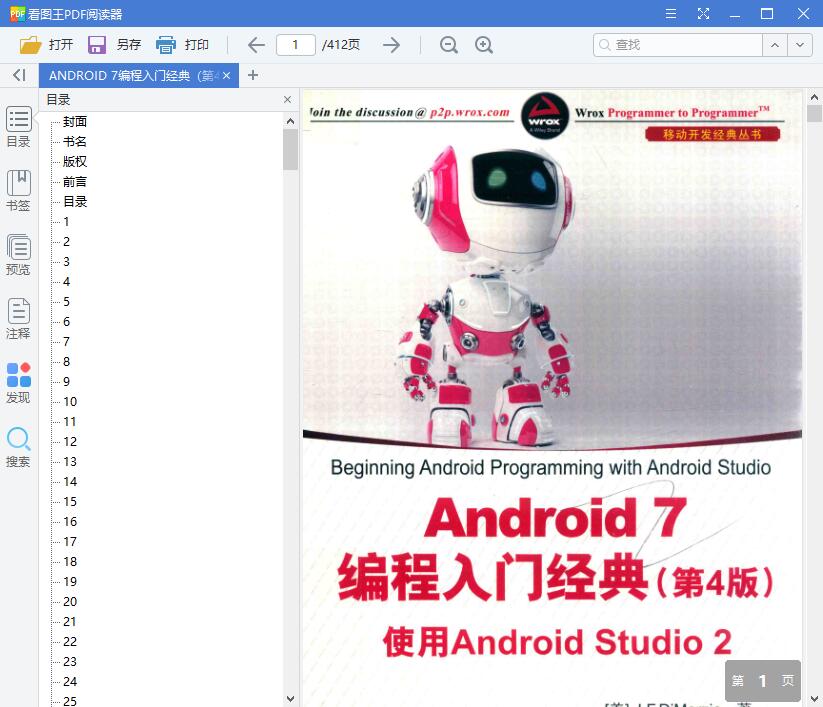
Task: Close the ANDROID 7编程入门经典 tab
Action: [226, 76]
